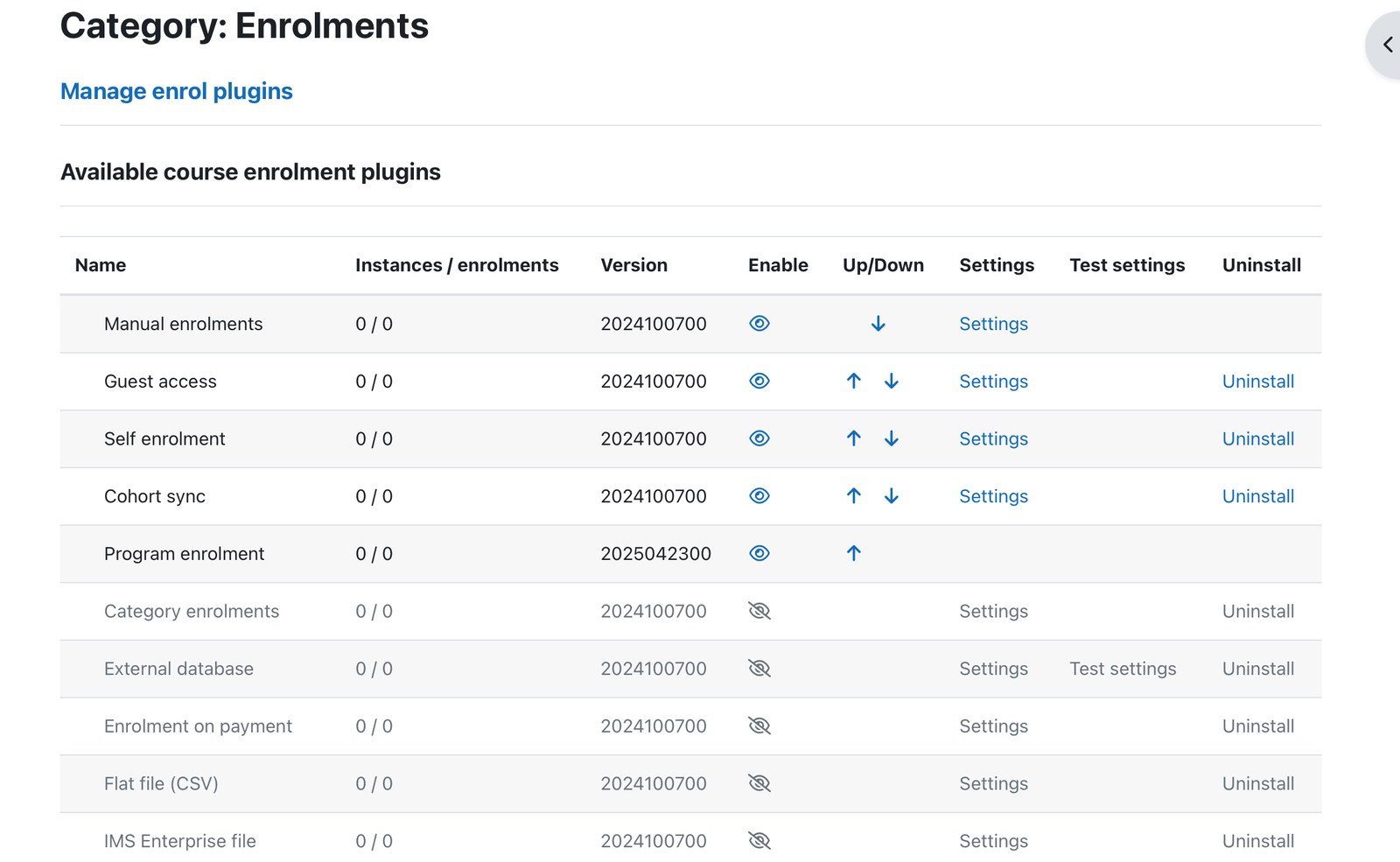
Task: Disable Manual enrolments with eye icon
Action: coord(759,324)
